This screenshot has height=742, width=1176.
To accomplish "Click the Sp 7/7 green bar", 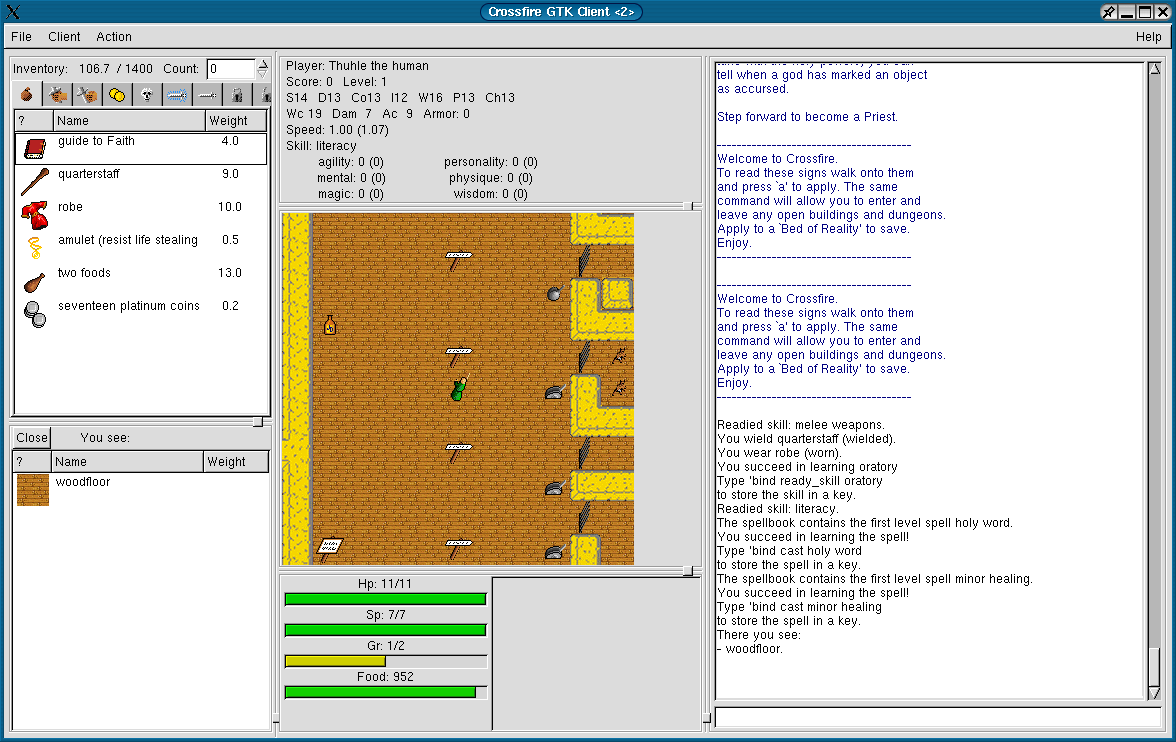I will coord(386,629).
